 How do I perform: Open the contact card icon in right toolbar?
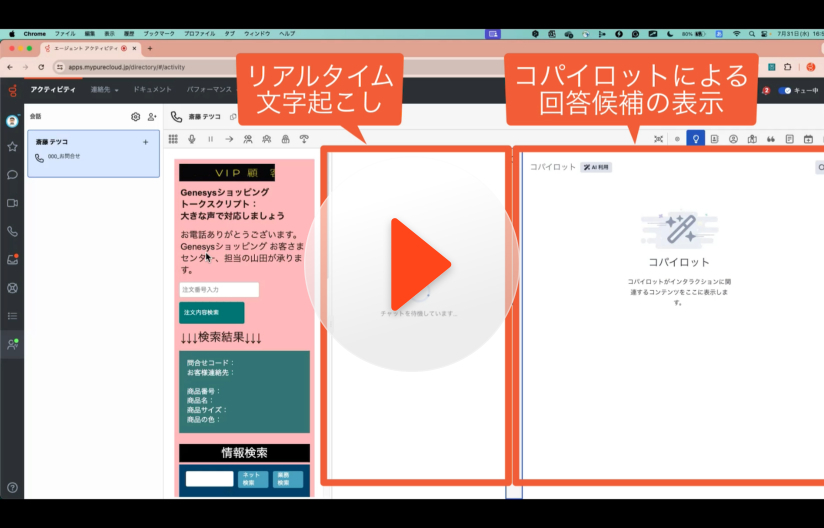click(x=714, y=139)
